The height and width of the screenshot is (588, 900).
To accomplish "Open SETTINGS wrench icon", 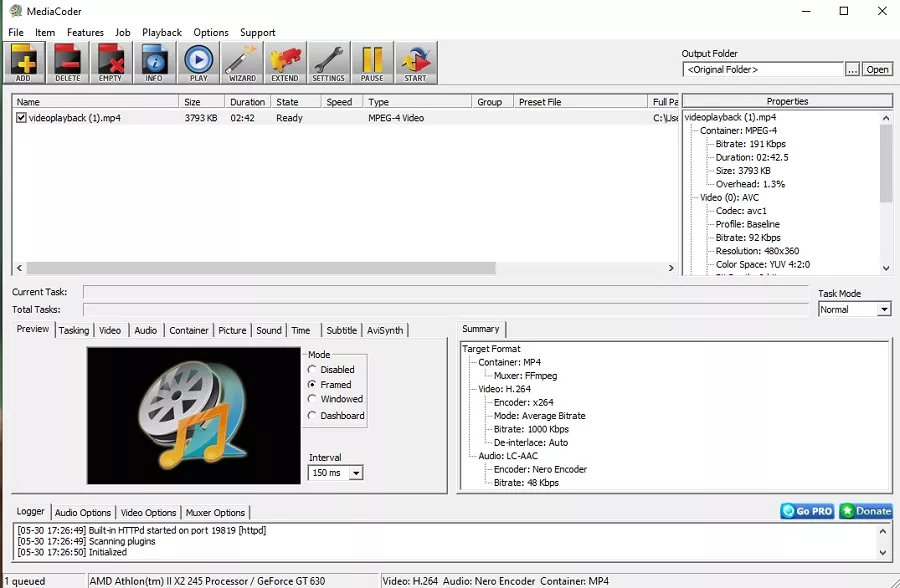I will pyautogui.click(x=328, y=62).
